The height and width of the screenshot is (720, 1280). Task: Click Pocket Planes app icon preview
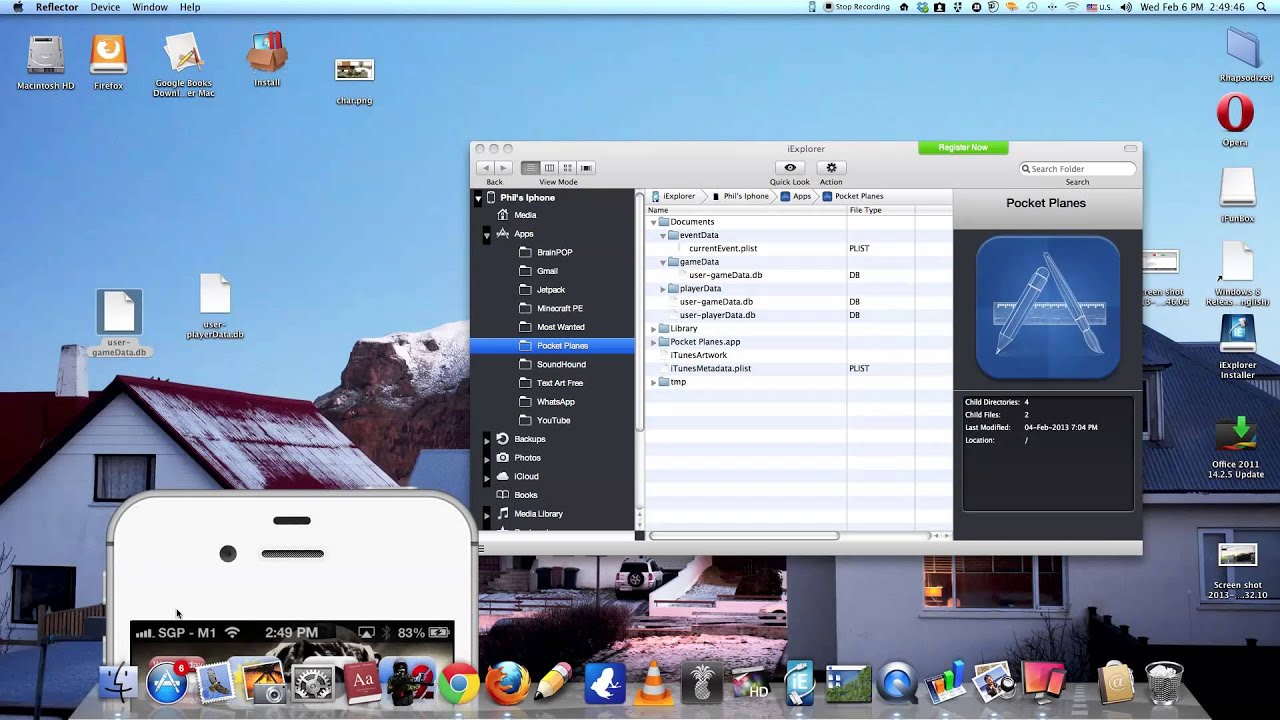point(1047,307)
